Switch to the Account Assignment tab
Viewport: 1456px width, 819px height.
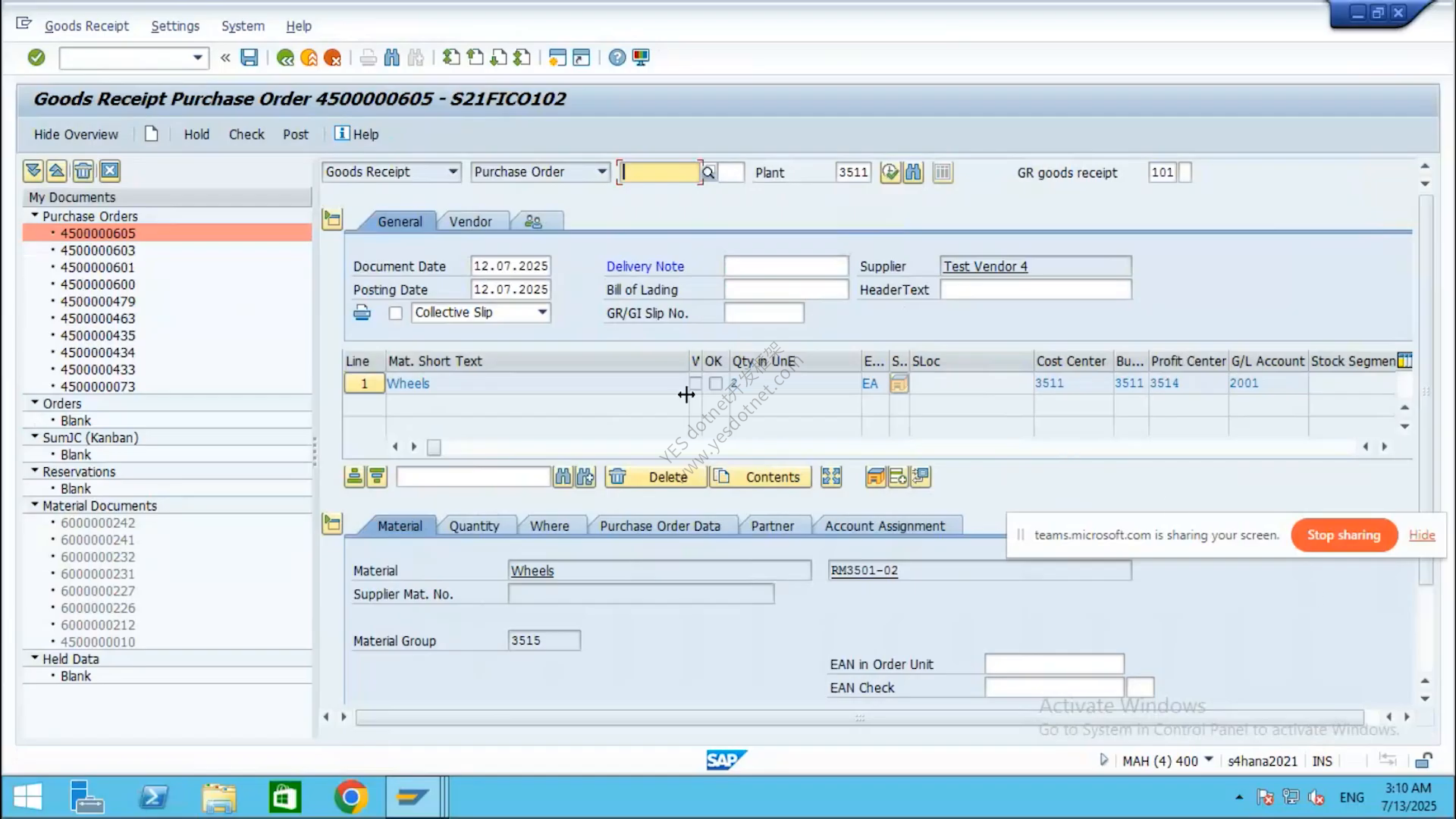[x=885, y=526]
